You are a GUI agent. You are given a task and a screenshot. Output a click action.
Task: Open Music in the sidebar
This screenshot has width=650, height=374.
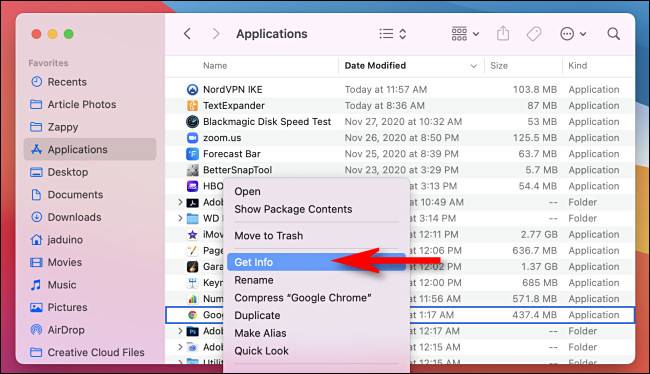[90, 284]
